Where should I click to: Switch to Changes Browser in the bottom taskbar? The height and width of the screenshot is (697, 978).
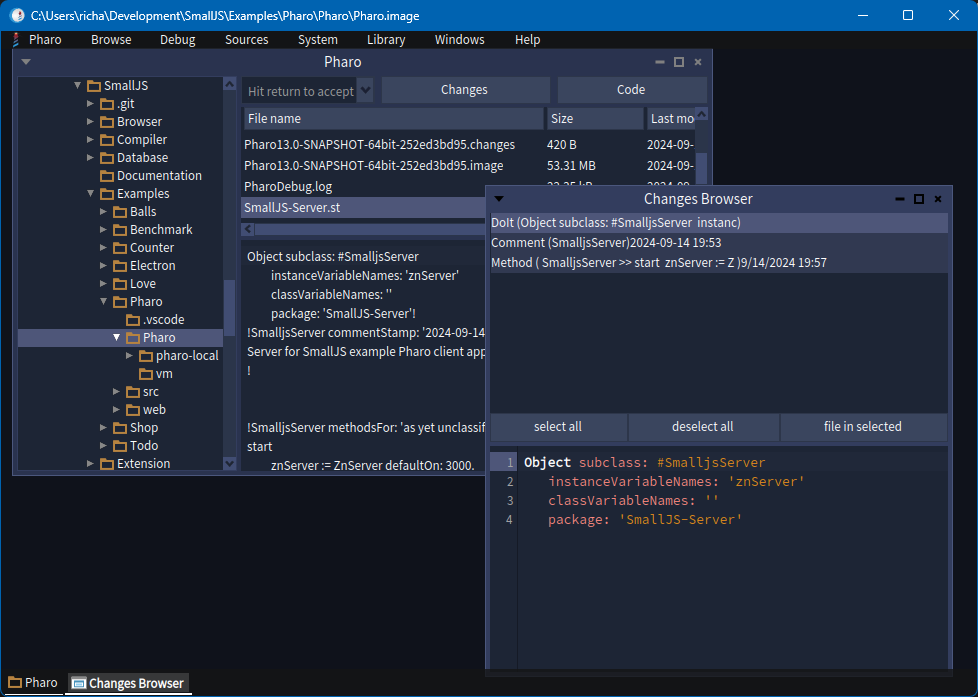point(128,683)
